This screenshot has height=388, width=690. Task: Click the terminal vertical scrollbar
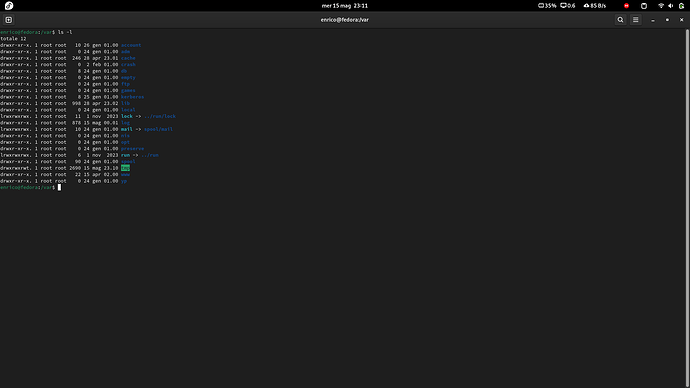click(687, 208)
